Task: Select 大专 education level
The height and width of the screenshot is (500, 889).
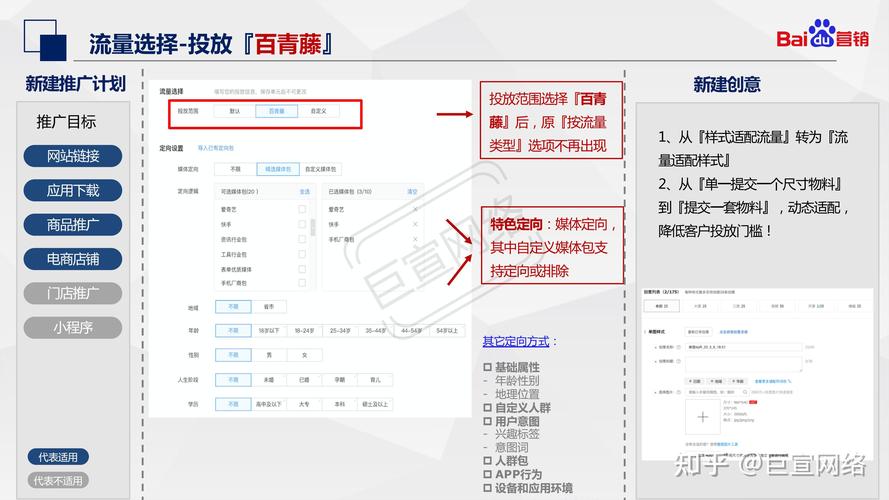Action: click(304, 404)
